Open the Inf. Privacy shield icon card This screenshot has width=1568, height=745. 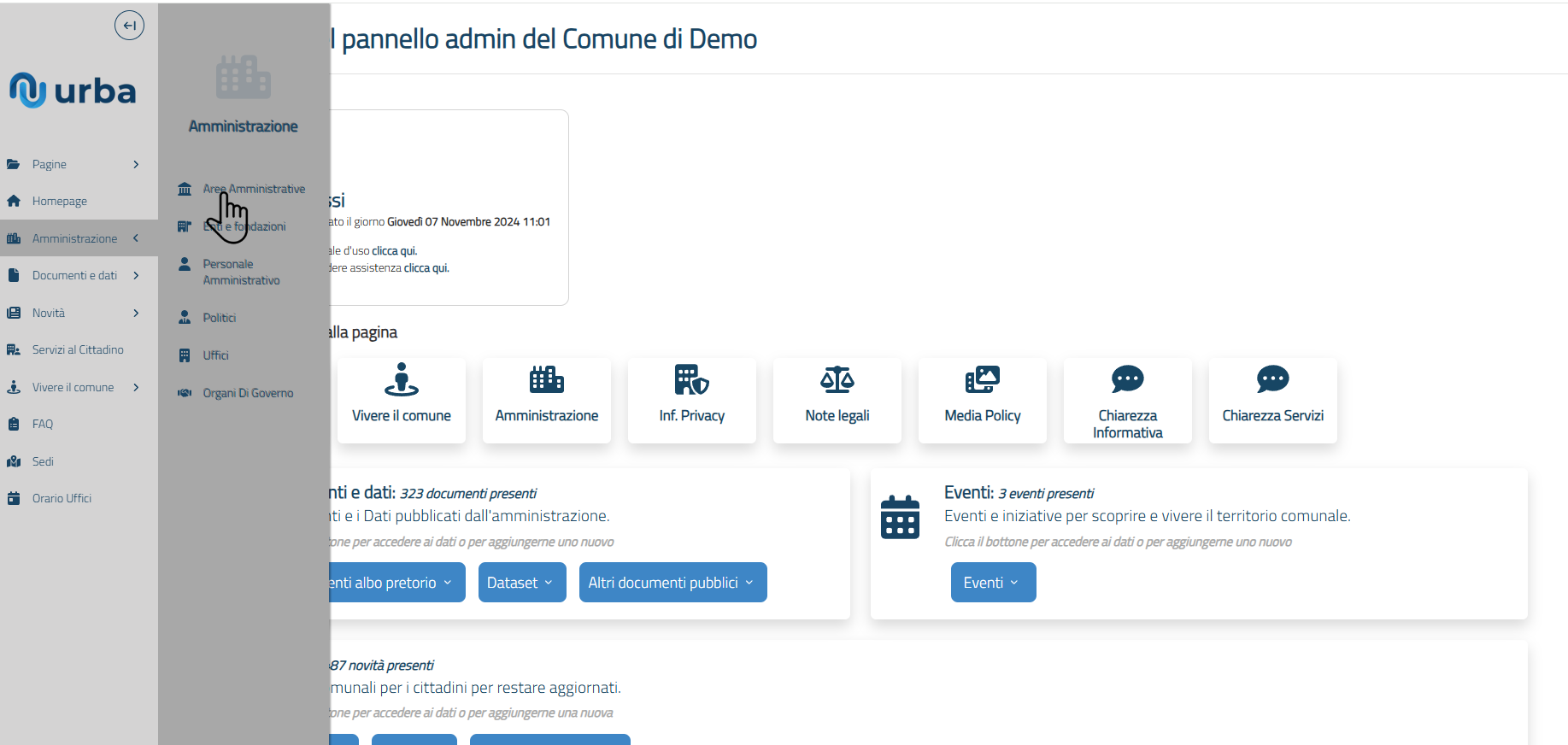point(691,400)
